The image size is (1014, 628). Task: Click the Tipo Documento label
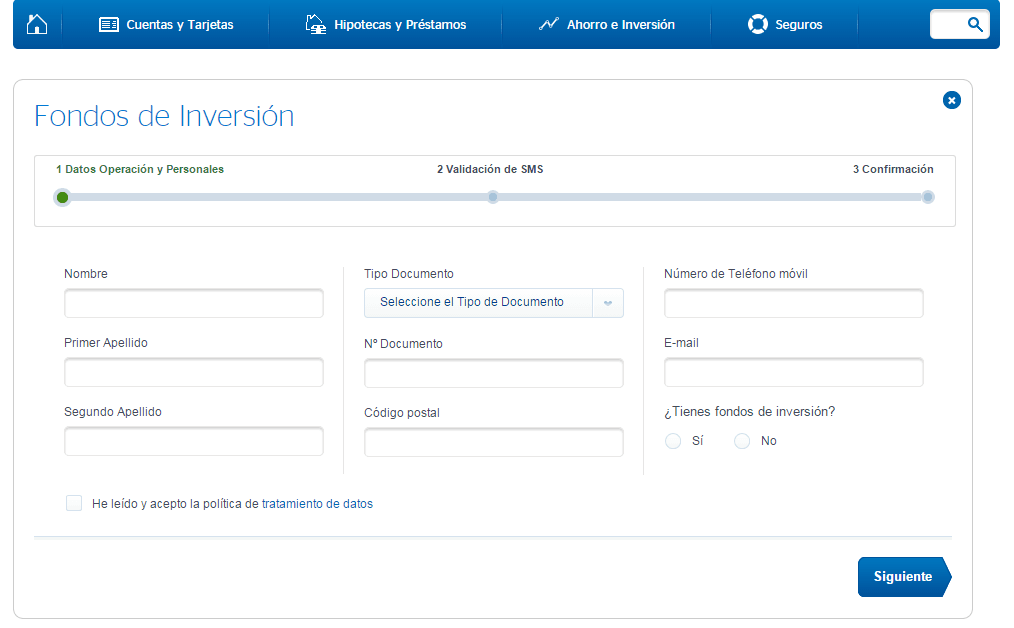click(x=409, y=274)
